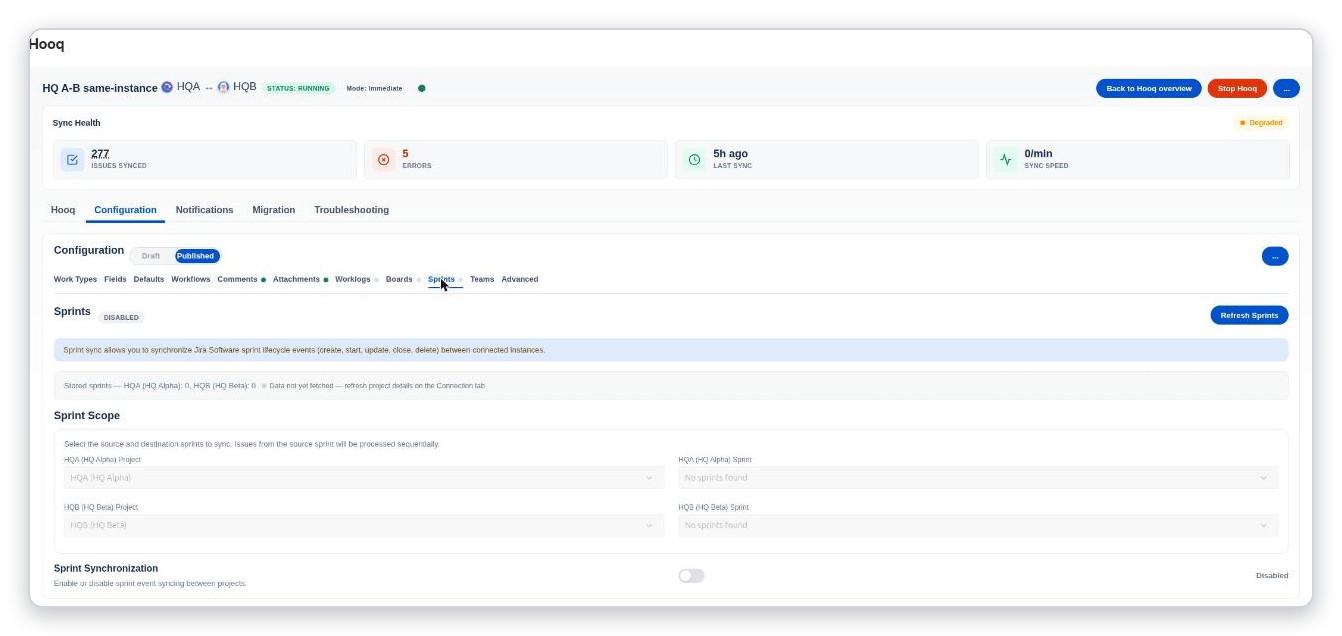Viewport: 1342px width, 636px height.
Task: Expand the HQB (HQ Beta) Sprint dropdown
Action: (x=978, y=525)
